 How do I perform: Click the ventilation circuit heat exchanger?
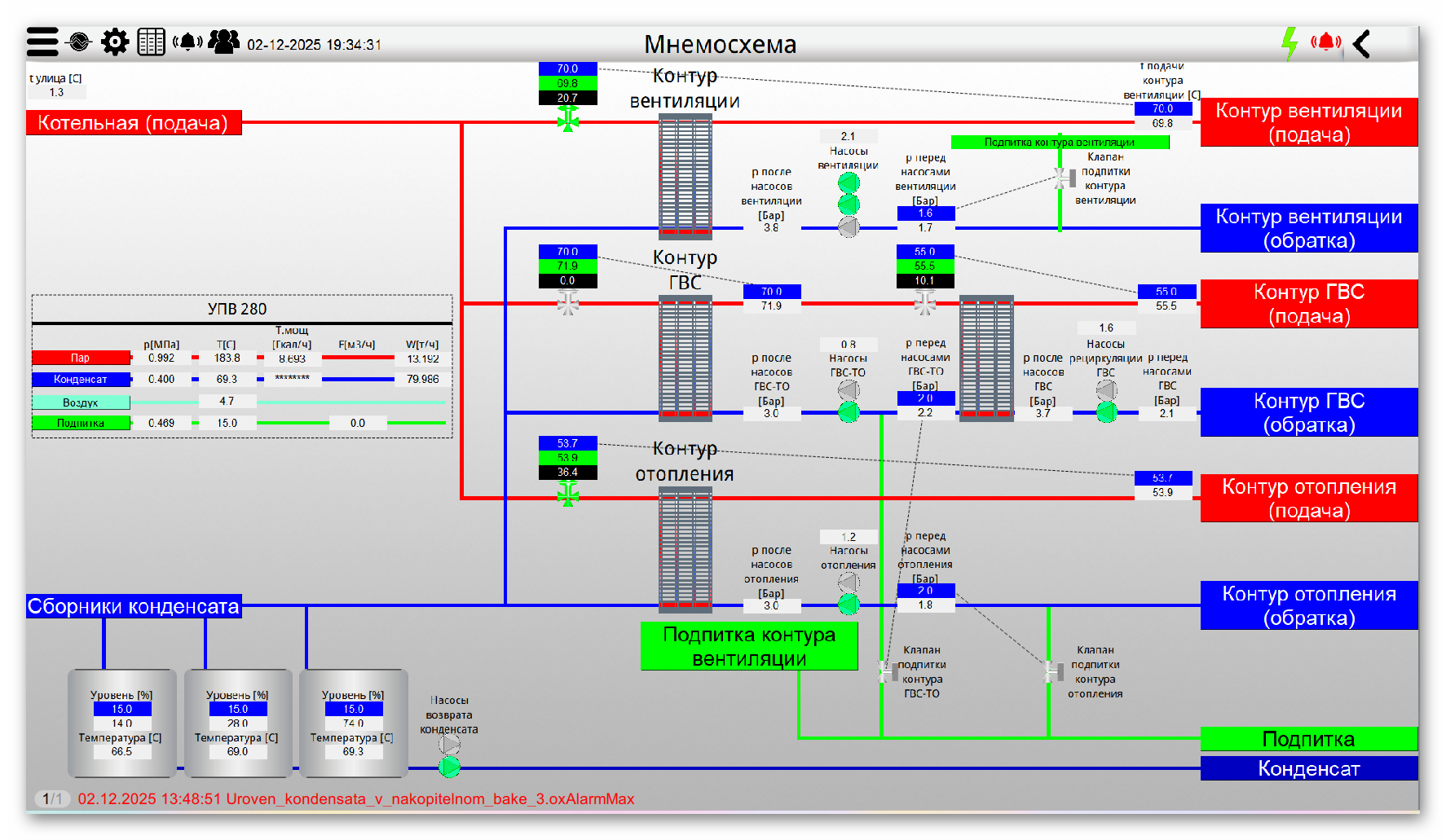[x=685, y=176]
